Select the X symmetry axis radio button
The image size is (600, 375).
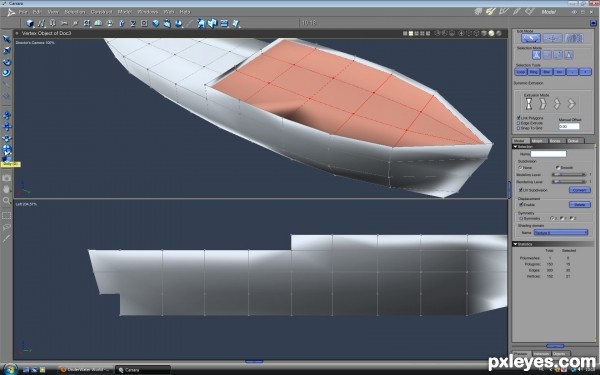click(552, 218)
